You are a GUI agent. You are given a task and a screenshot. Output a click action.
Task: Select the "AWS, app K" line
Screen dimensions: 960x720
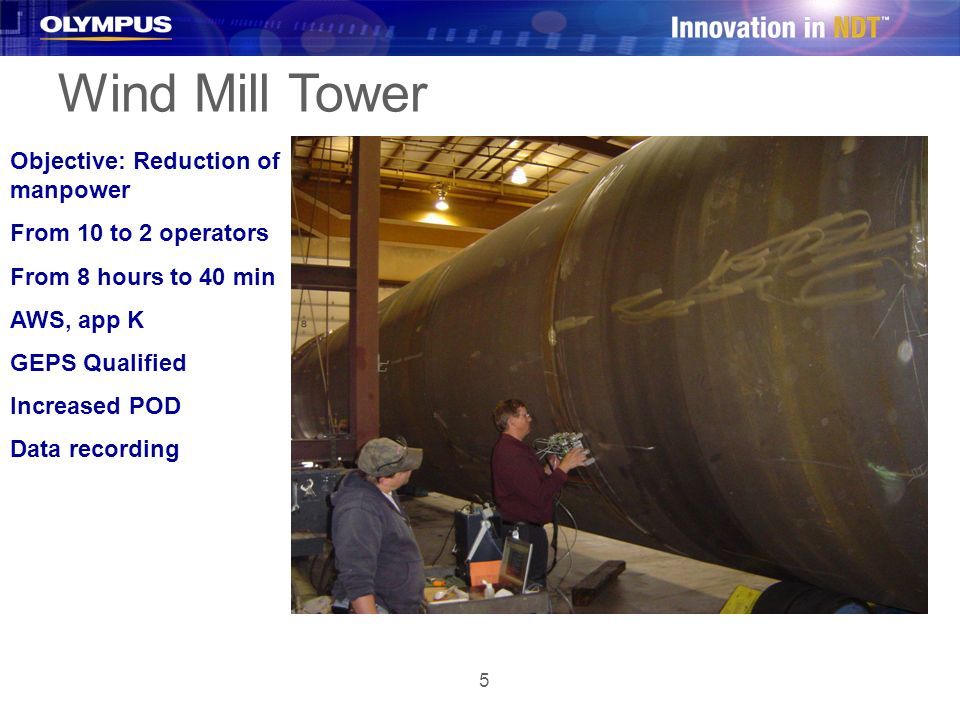pyautogui.click(x=77, y=320)
